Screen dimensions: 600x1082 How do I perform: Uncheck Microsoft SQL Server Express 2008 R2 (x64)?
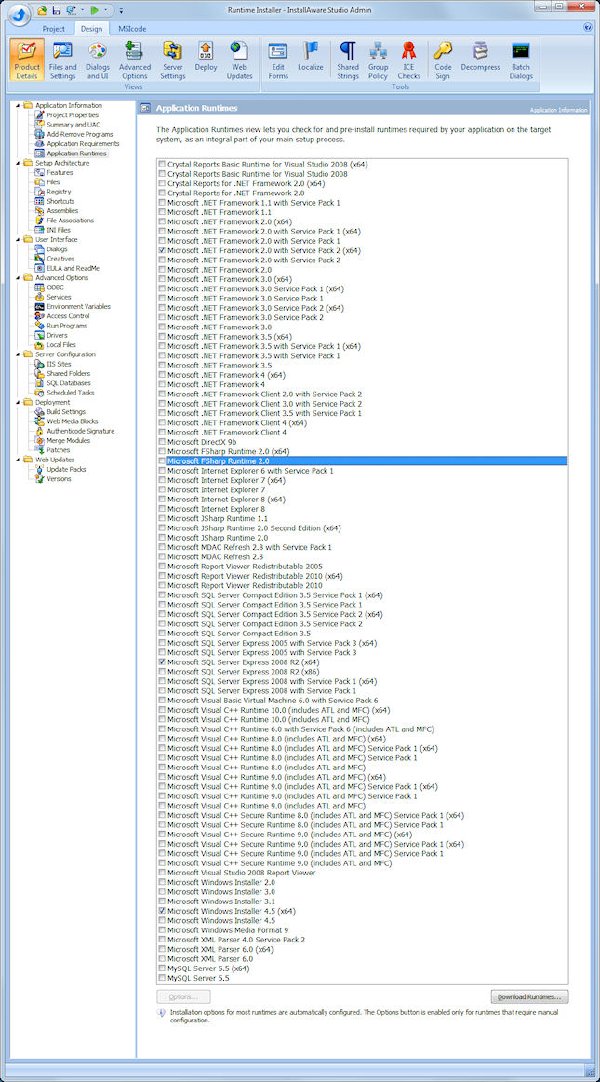point(162,662)
